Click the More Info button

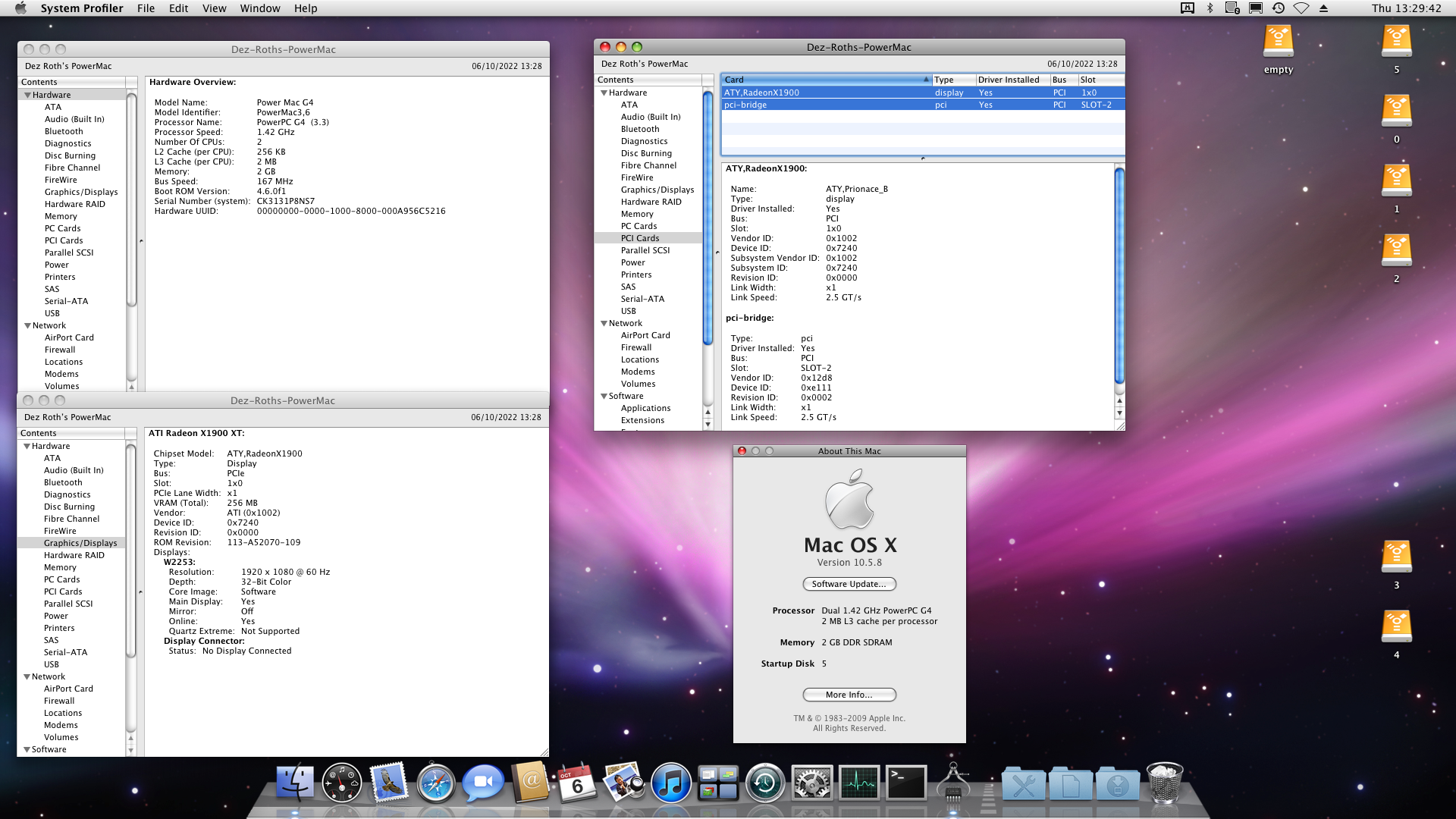[849, 695]
